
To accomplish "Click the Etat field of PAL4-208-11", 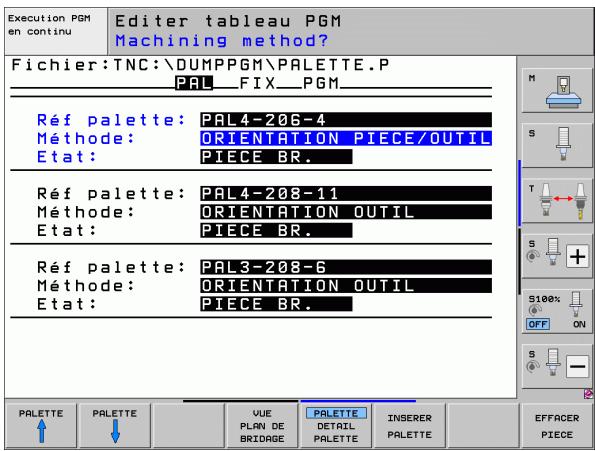I will (276, 230).
